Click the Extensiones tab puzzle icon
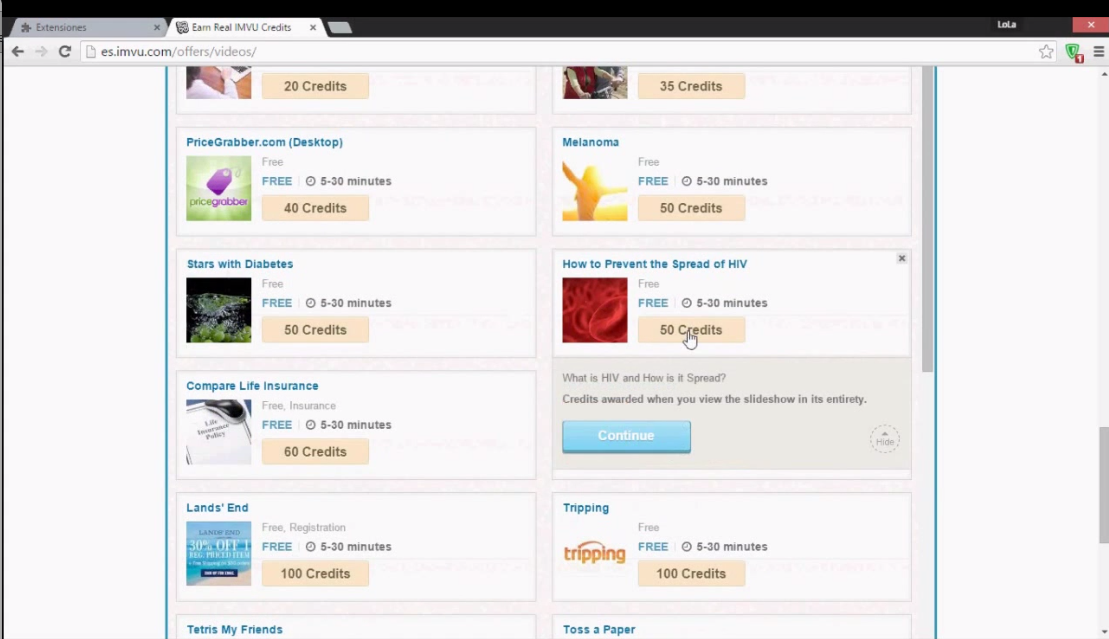 26,28
